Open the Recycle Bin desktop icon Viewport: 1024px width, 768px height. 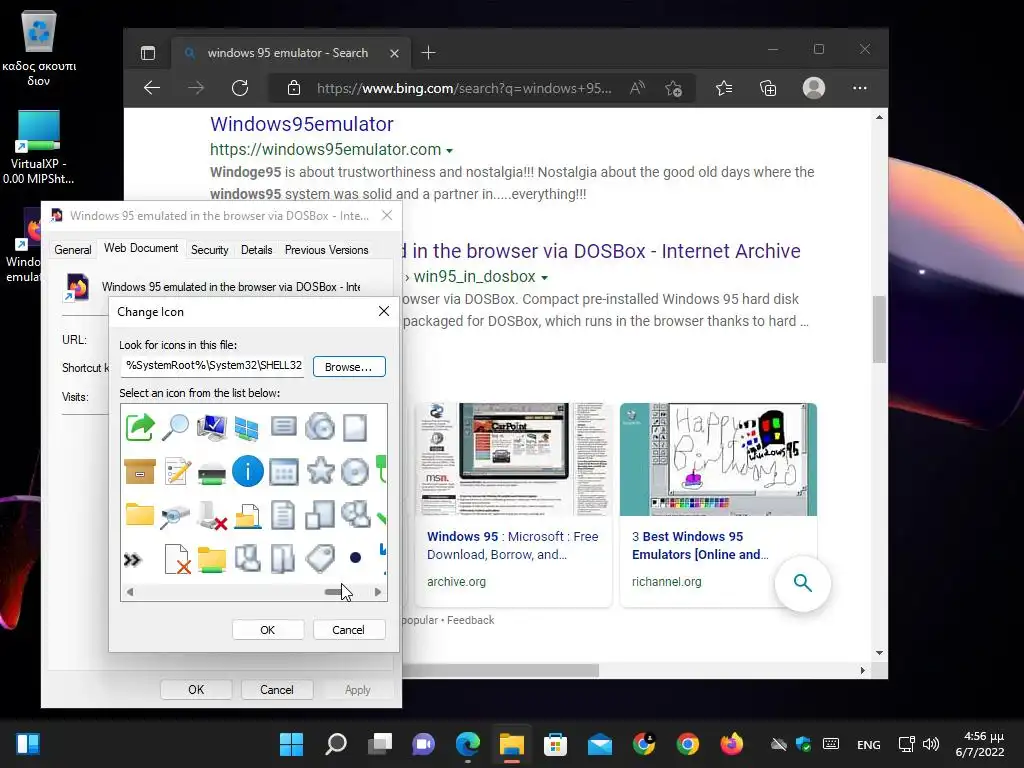39,48
